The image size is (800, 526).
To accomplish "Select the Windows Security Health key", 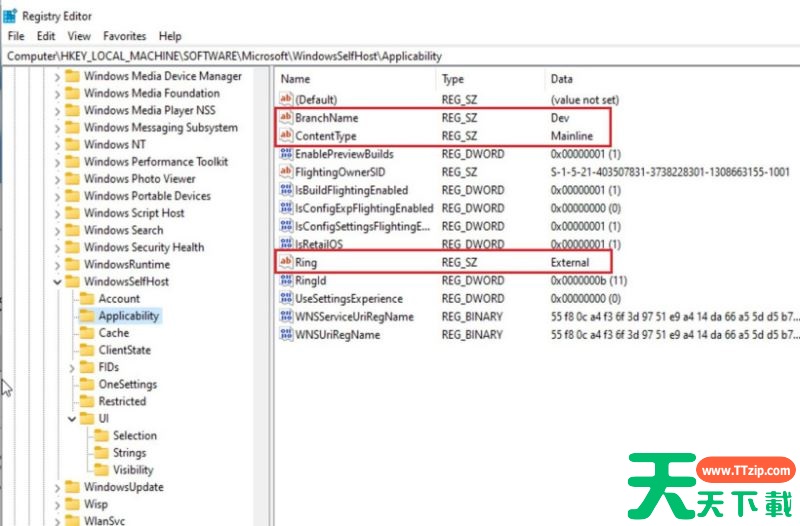I will (x=144, y=247).
